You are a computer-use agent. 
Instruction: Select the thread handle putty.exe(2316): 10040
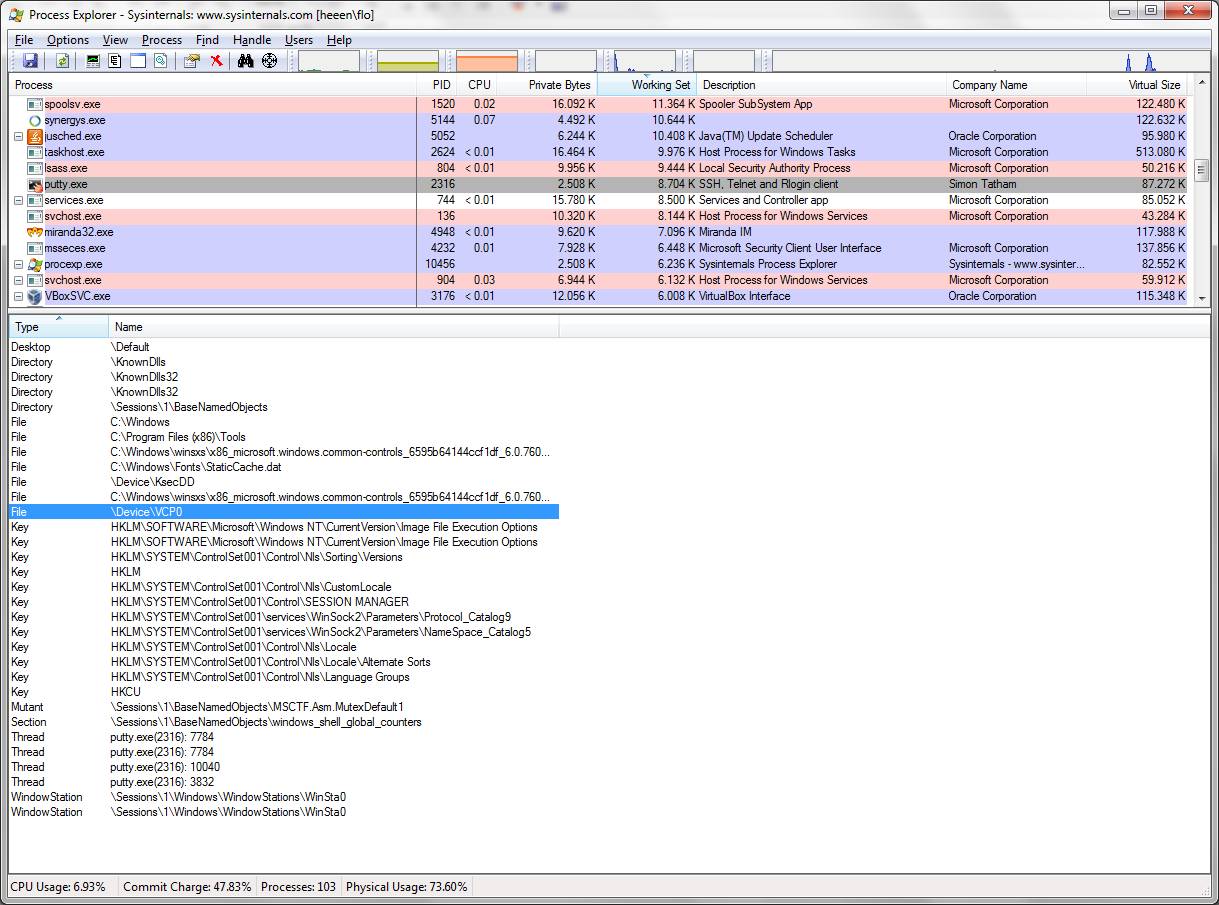(x=284, y=767)
